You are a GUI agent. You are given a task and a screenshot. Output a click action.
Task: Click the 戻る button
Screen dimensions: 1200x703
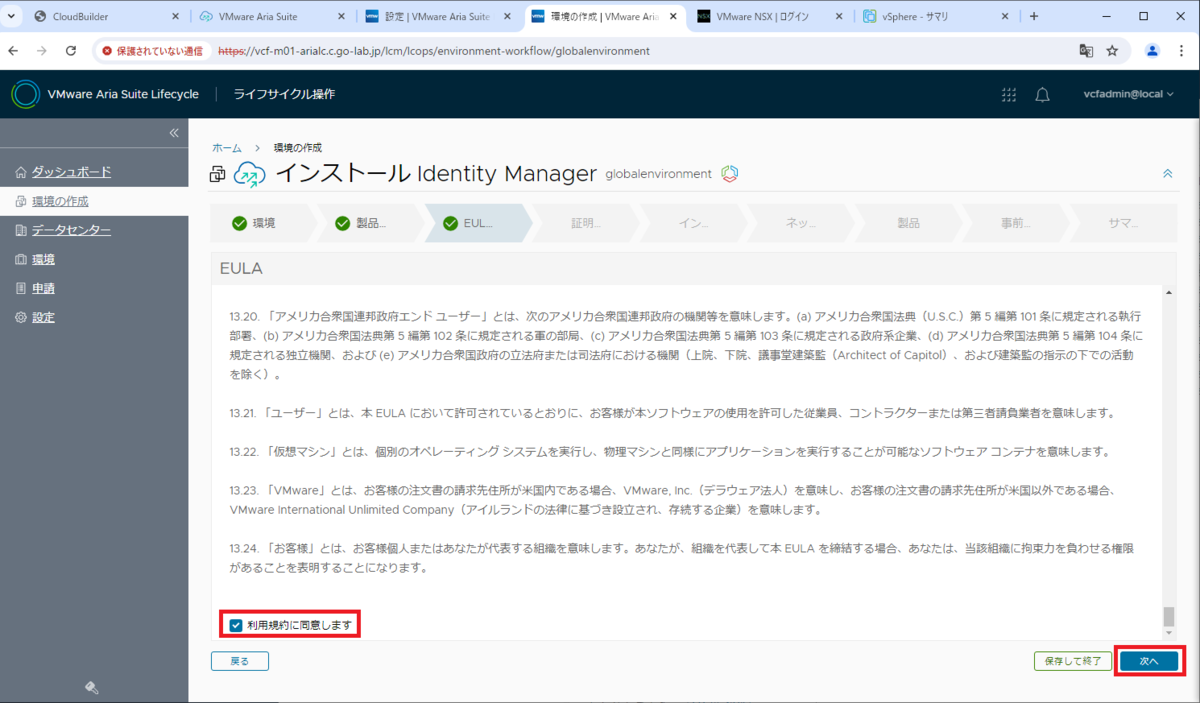tap(240, 661)
